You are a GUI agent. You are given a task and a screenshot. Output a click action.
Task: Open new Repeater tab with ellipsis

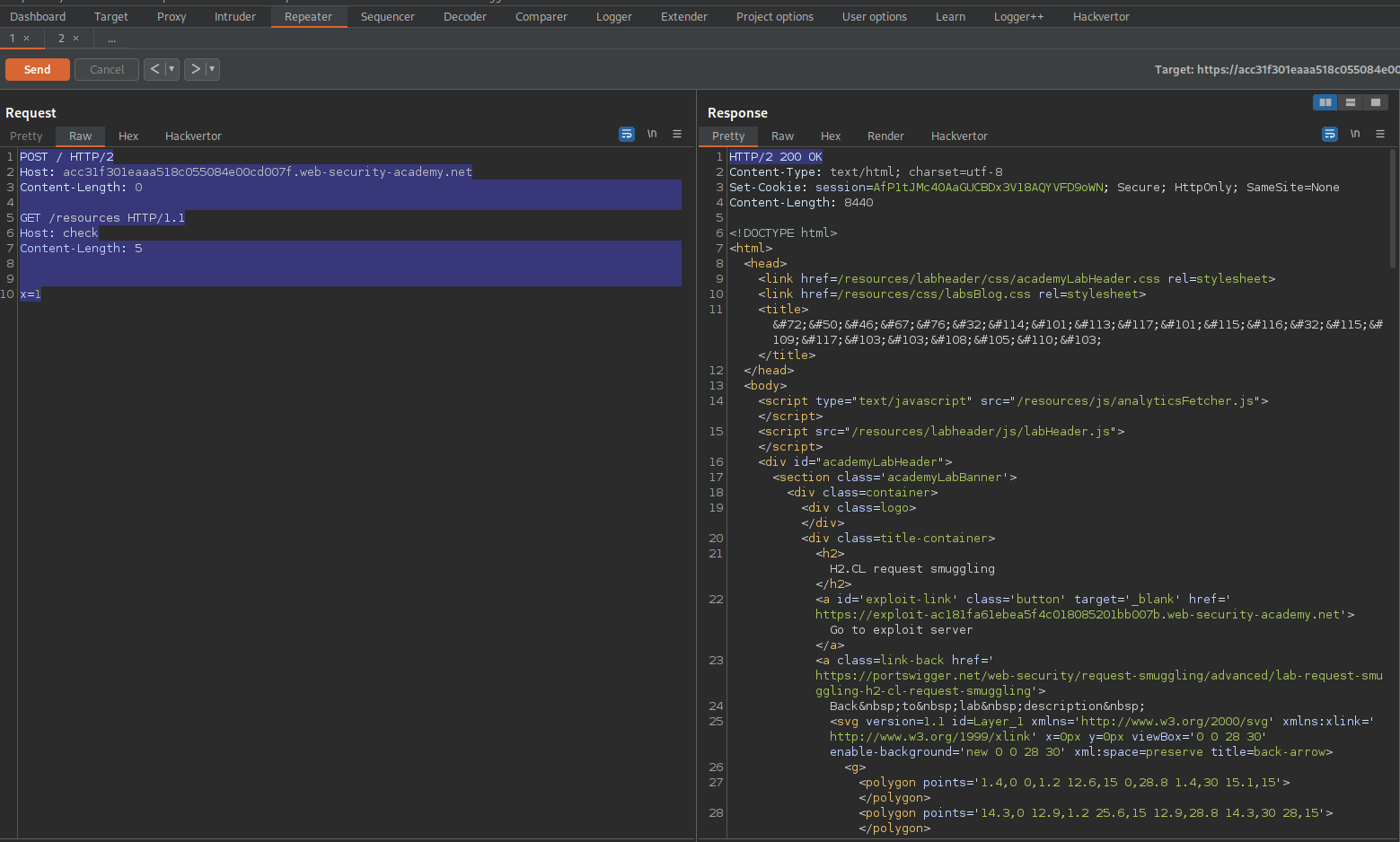click(111, 39)
